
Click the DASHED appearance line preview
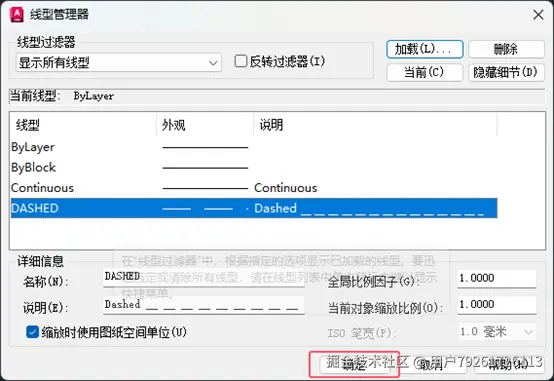(205, 209)
